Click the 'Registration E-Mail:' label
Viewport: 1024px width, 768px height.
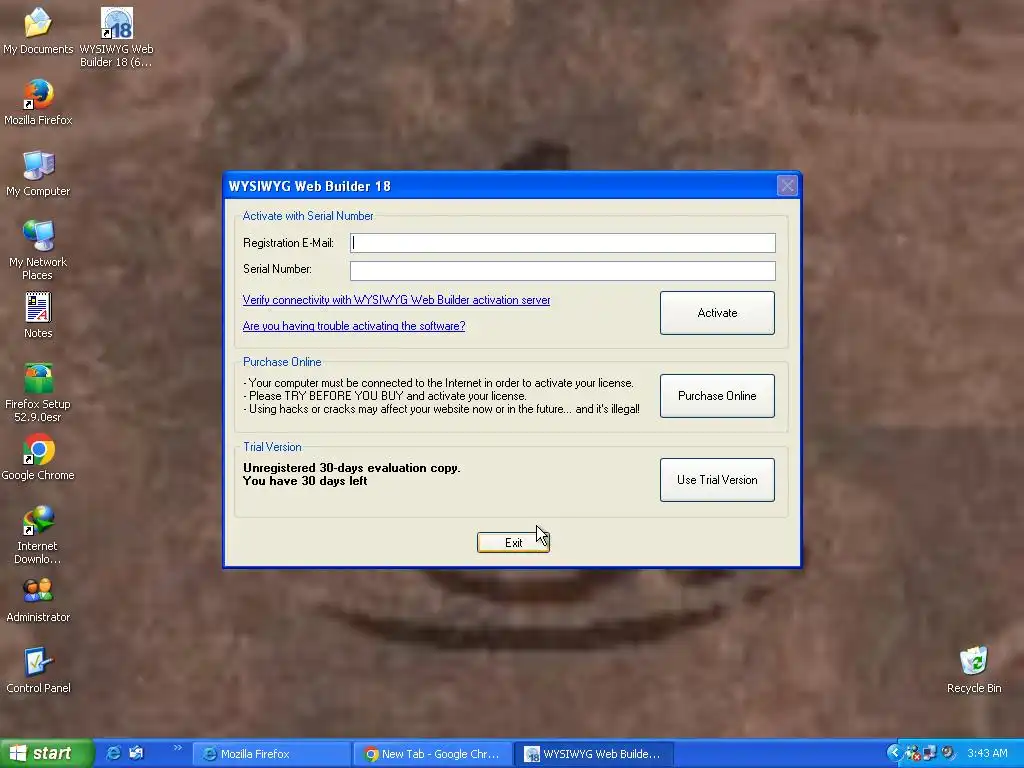288,243
